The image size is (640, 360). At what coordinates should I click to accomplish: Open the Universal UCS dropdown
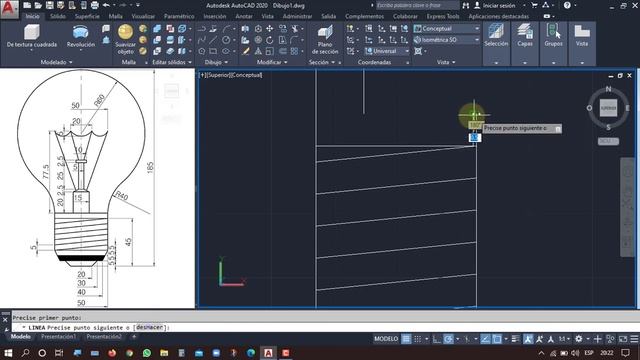pyautogui.click(x=387, y=51)
